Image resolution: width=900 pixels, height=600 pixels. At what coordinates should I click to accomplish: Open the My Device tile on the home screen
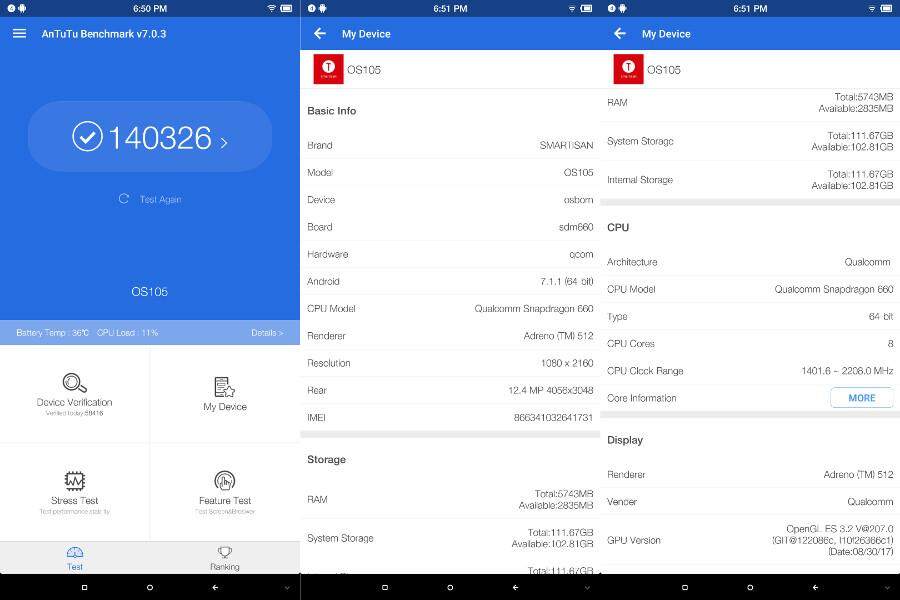pos(225,393)
